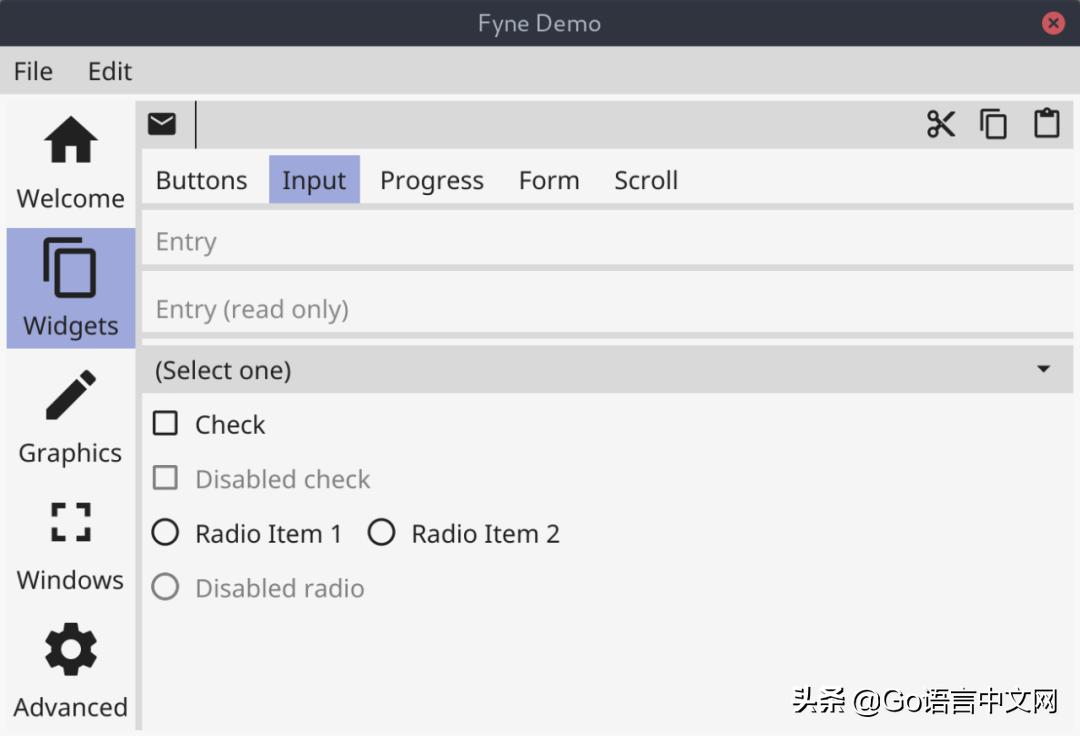Select Radio Item 1

click(x=166, y=533)
